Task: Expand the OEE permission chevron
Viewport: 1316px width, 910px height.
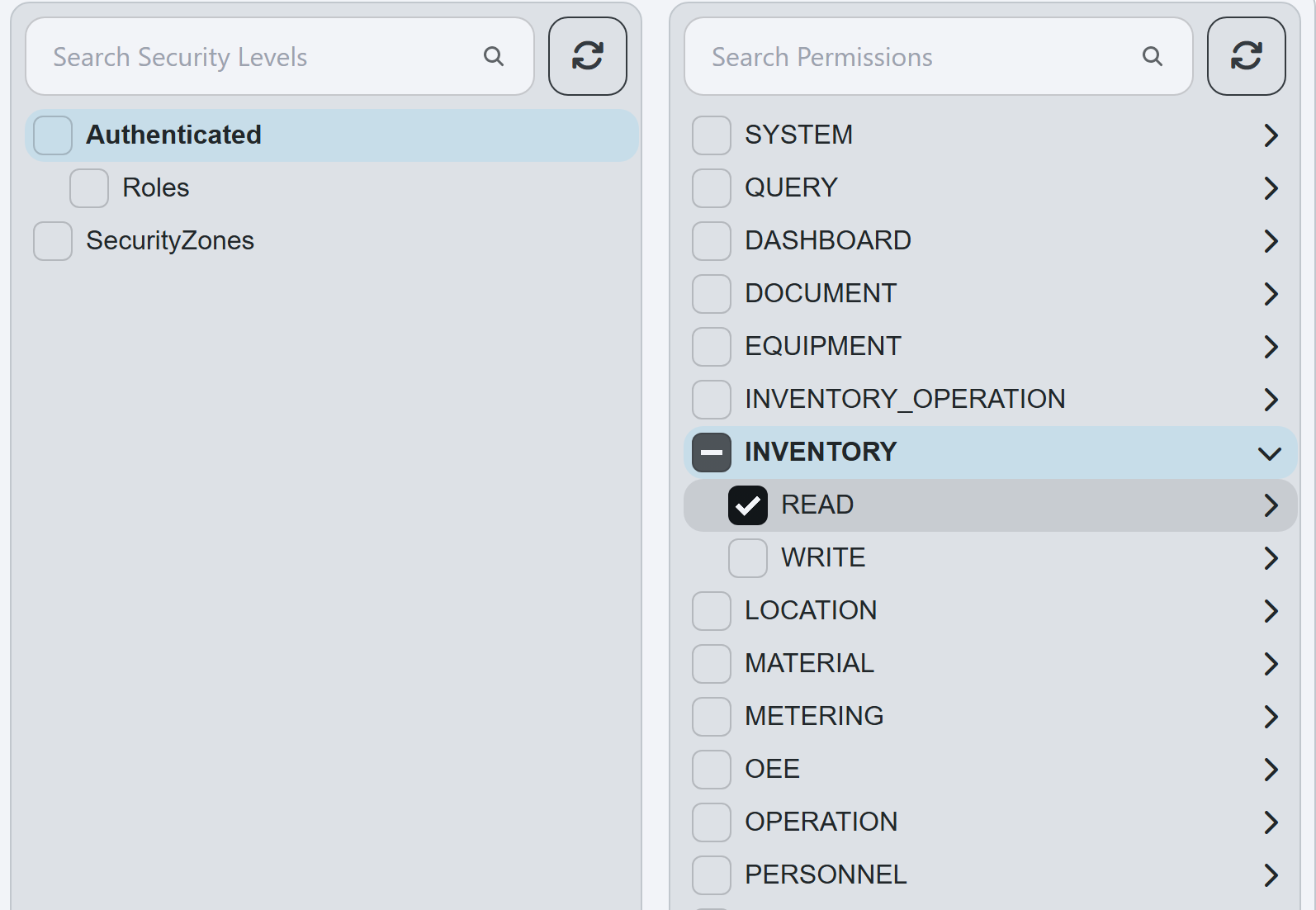Action: (1271, 770)
